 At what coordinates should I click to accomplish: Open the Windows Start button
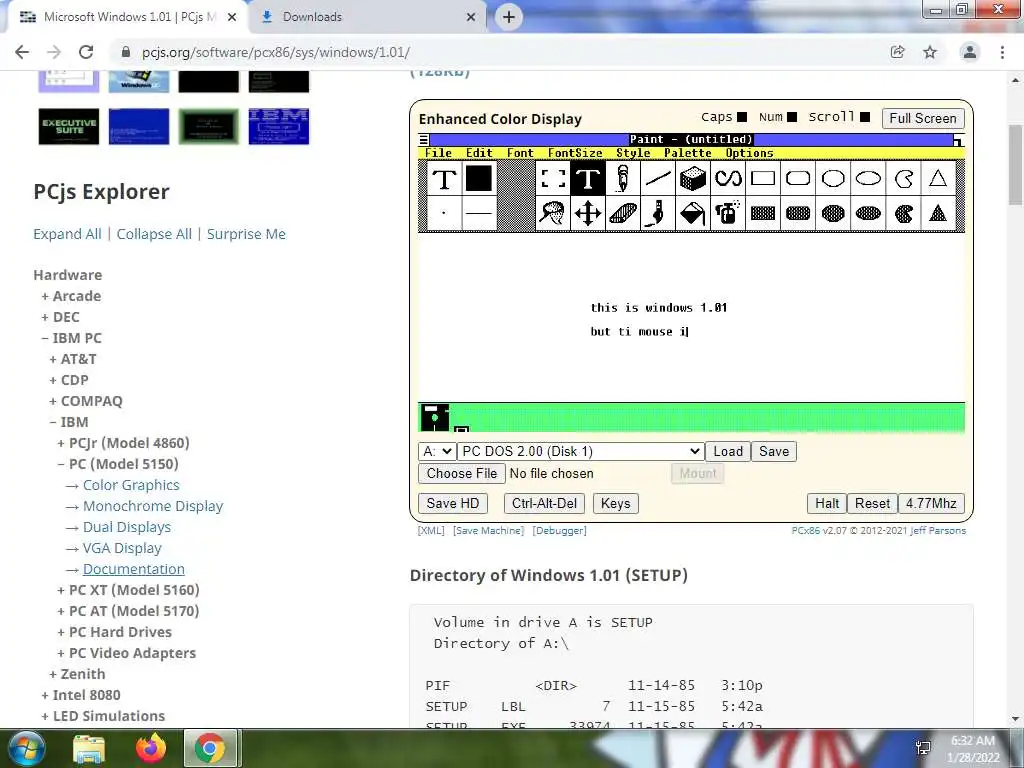(x=27, y=748)
